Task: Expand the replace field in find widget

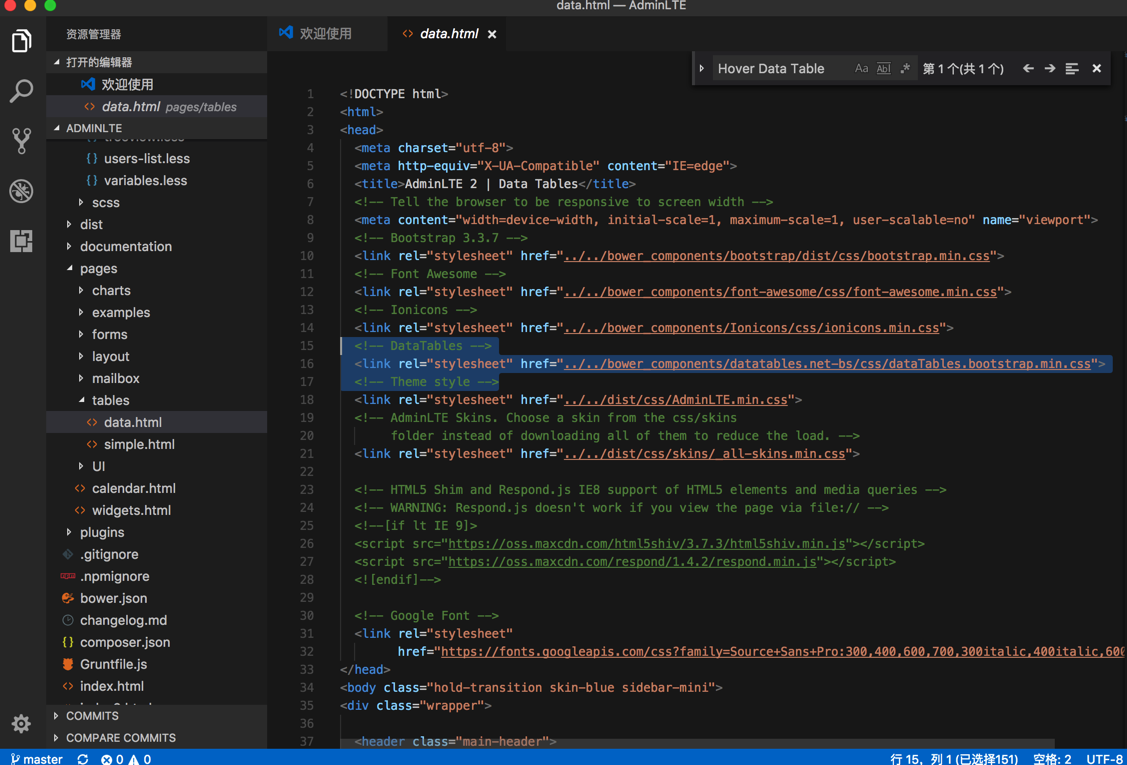Action: click(702, 69)
